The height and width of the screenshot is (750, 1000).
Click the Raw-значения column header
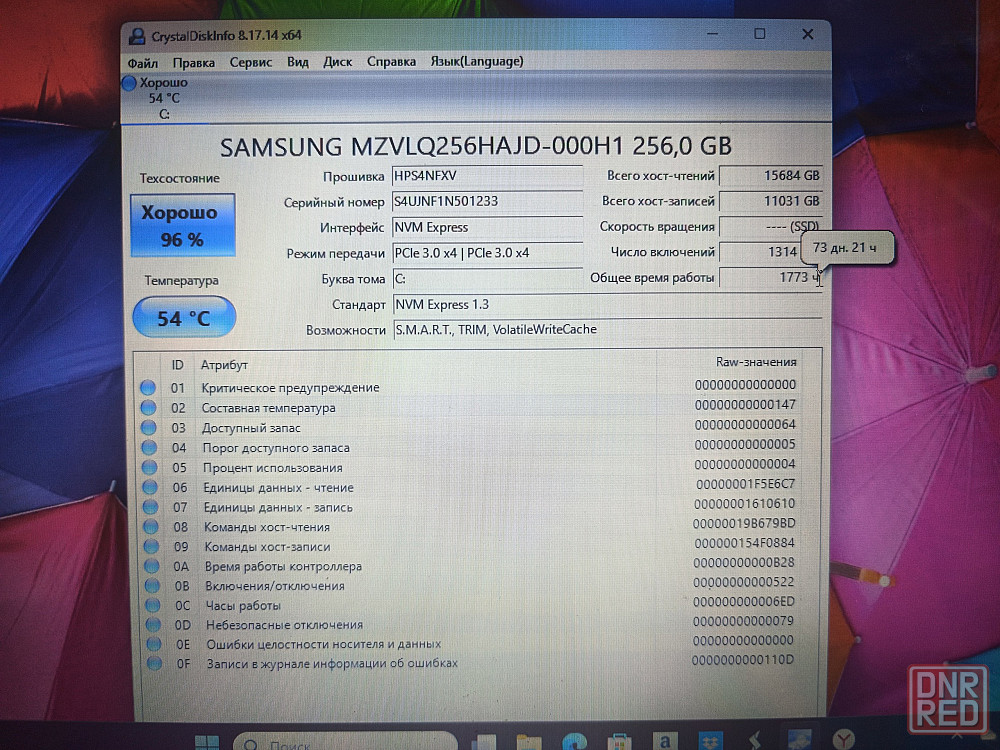[756, 362]
